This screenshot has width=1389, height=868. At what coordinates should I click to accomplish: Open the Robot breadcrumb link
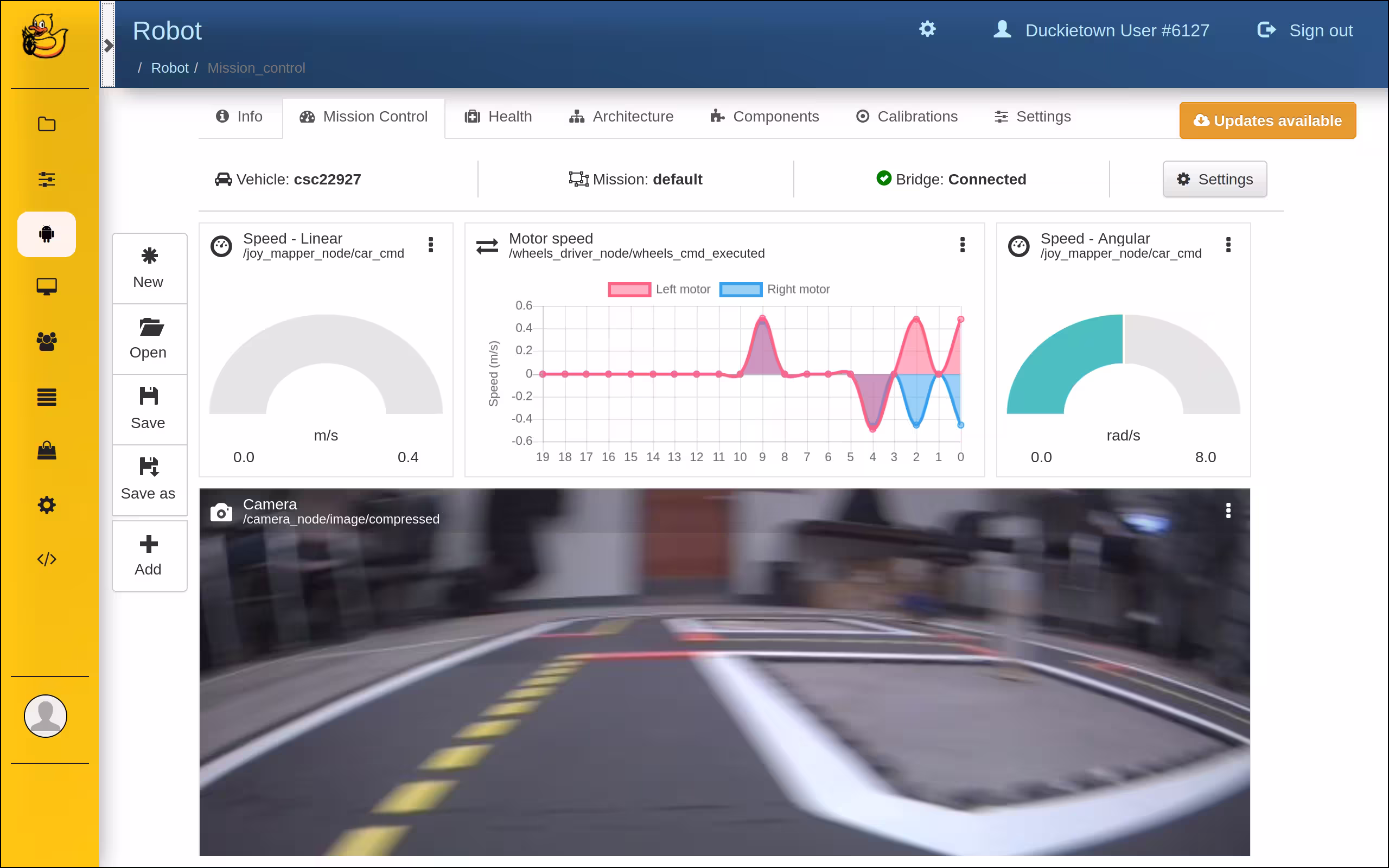pyautogui.click(x=170, y=68)
